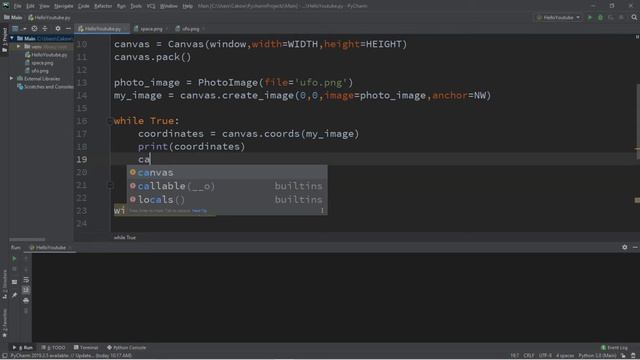
Task: Open the VCS menu
Action: pos(151,6)
